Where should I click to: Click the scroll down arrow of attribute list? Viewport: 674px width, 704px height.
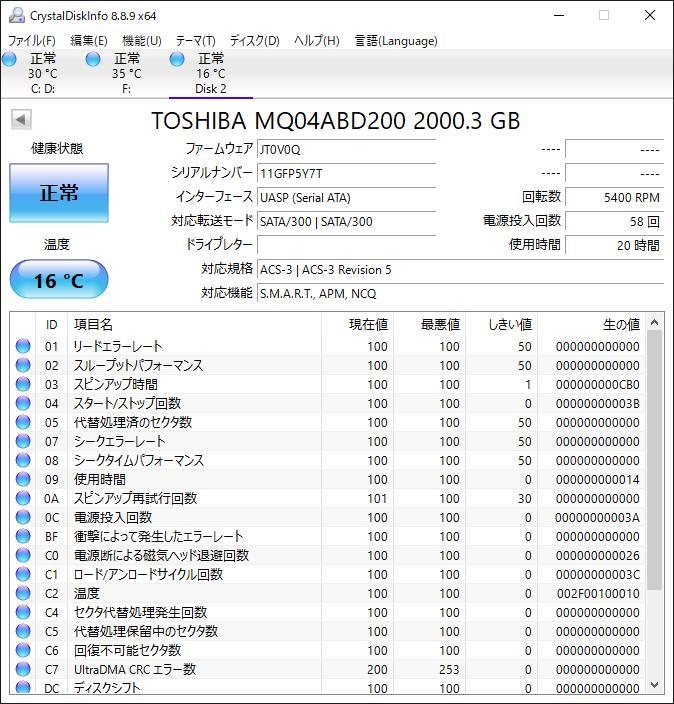[655, 685]
